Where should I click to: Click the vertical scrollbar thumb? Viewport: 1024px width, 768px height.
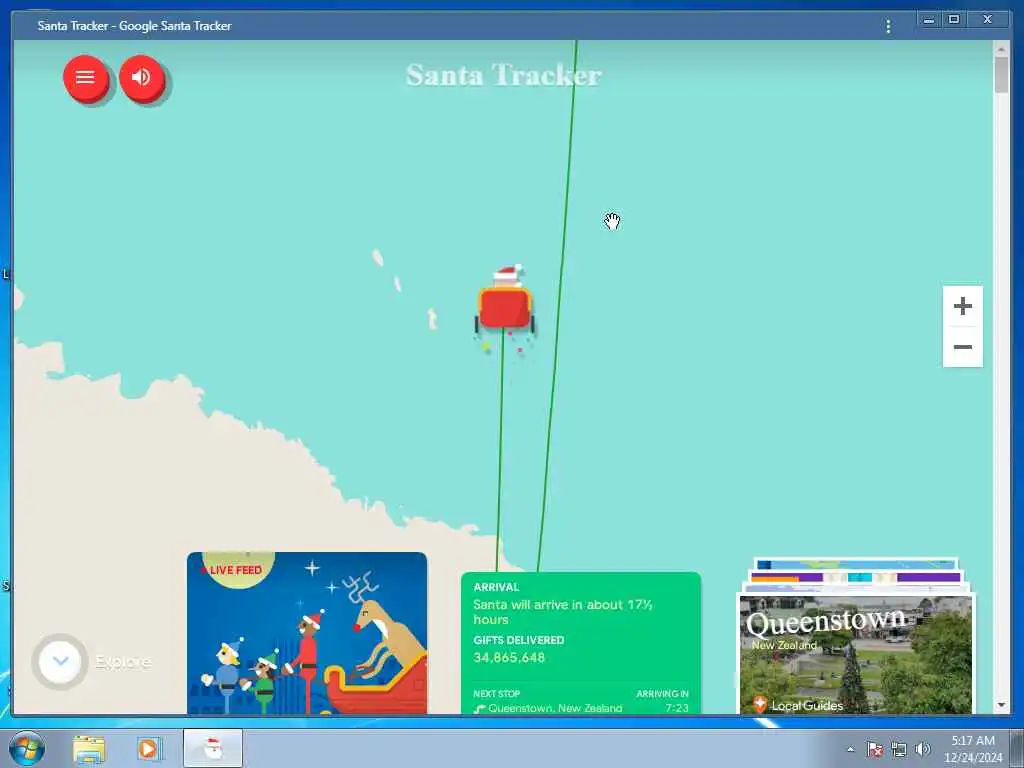pyautogui.click(x=1001, y=75)
